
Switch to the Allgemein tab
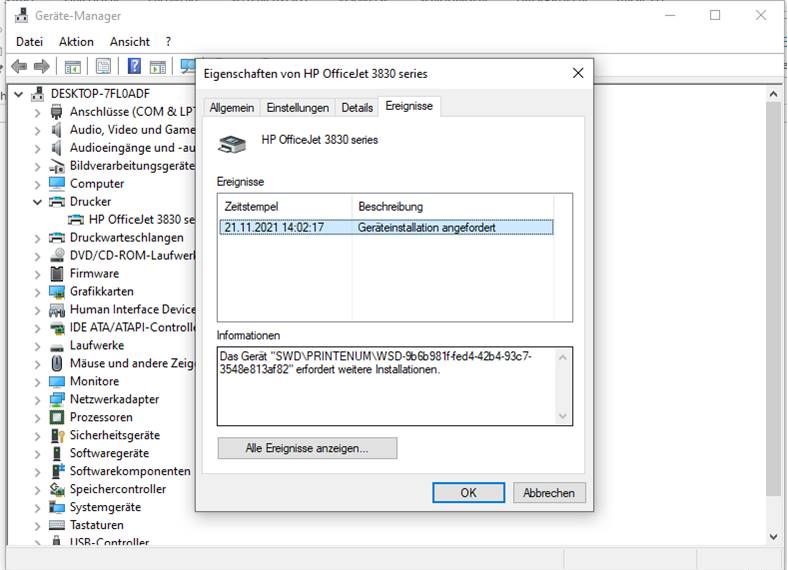pos(231,108)
